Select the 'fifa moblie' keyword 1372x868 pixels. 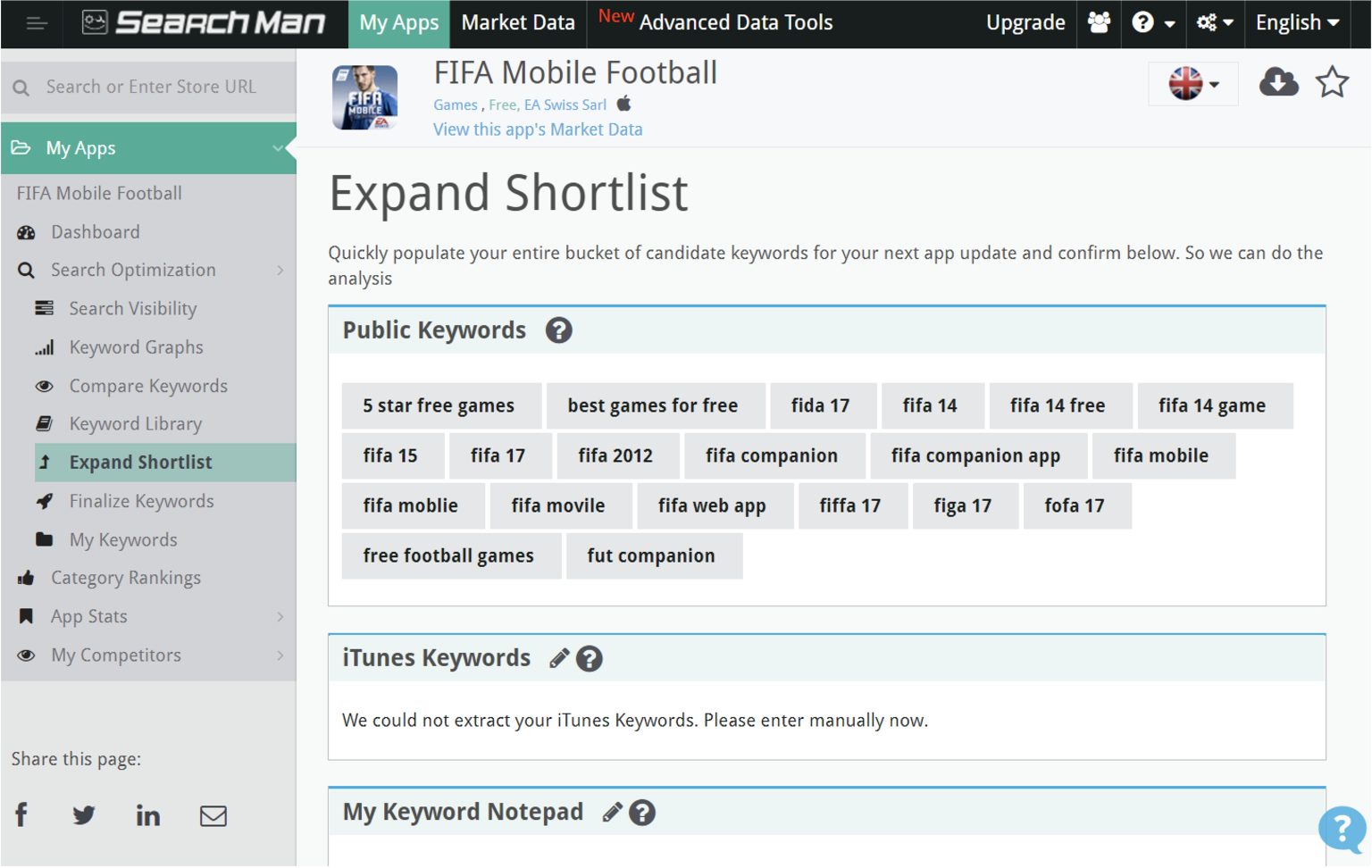[414, 506]
